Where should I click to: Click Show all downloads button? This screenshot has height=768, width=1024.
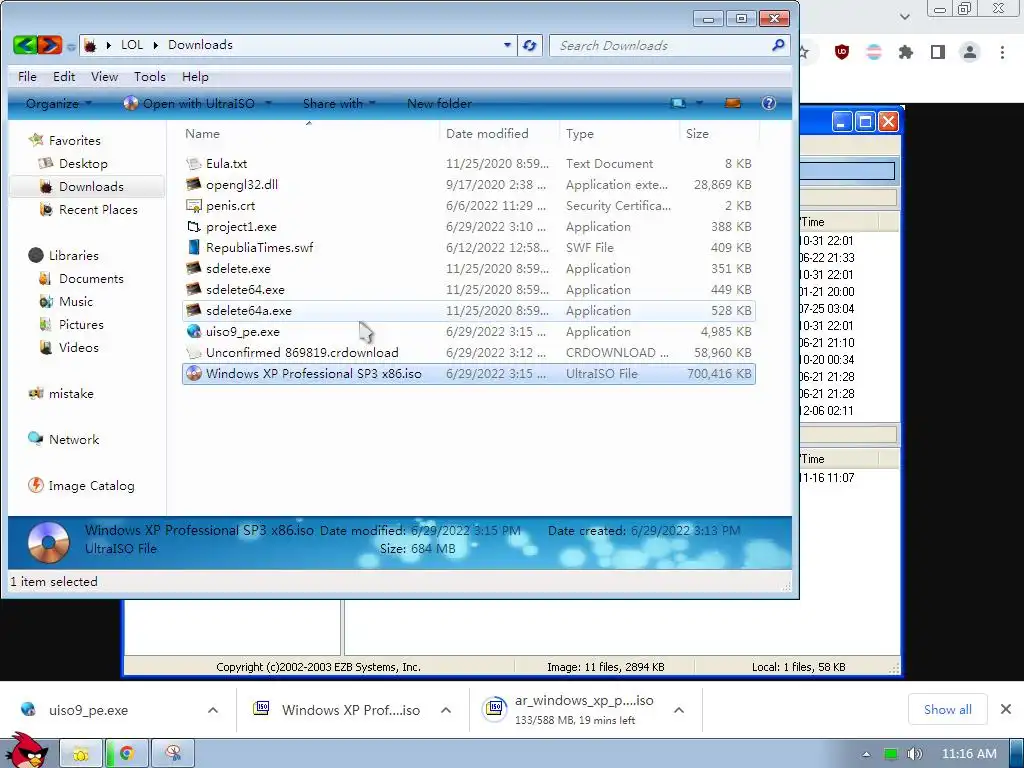[948, 709]
